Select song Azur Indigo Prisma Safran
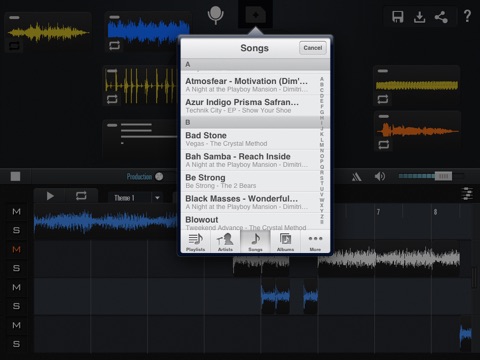The image size is (480, 360). [250, 106]
